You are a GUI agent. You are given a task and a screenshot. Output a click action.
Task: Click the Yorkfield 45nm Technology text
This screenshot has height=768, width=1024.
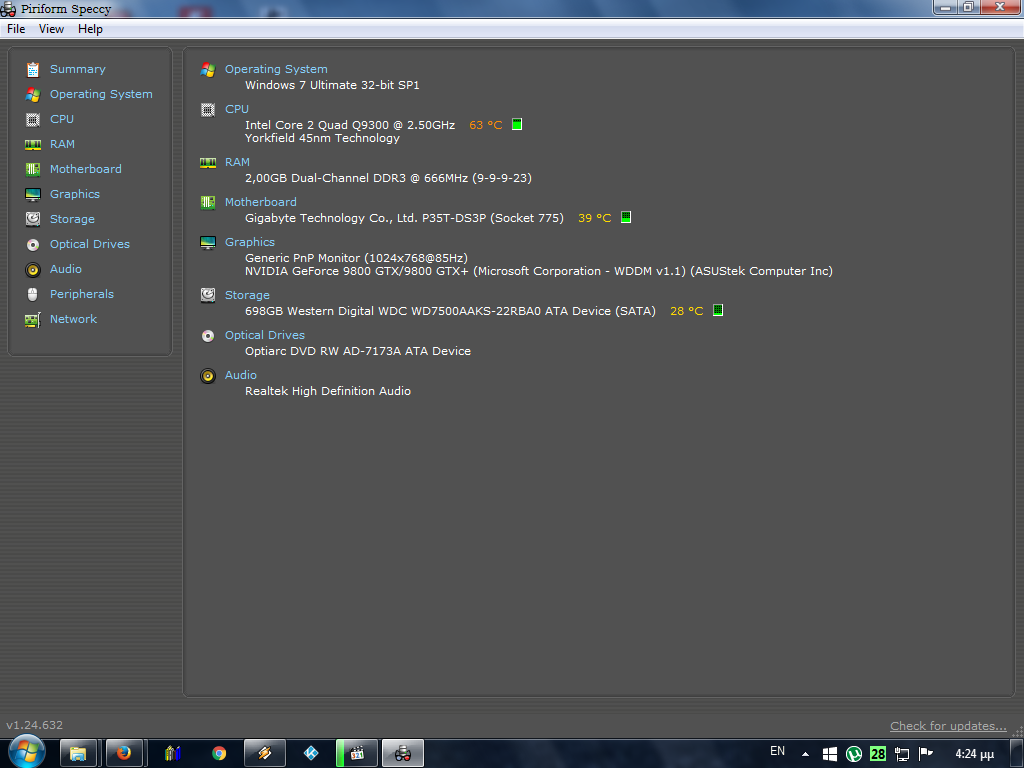[x=322, y=138]
